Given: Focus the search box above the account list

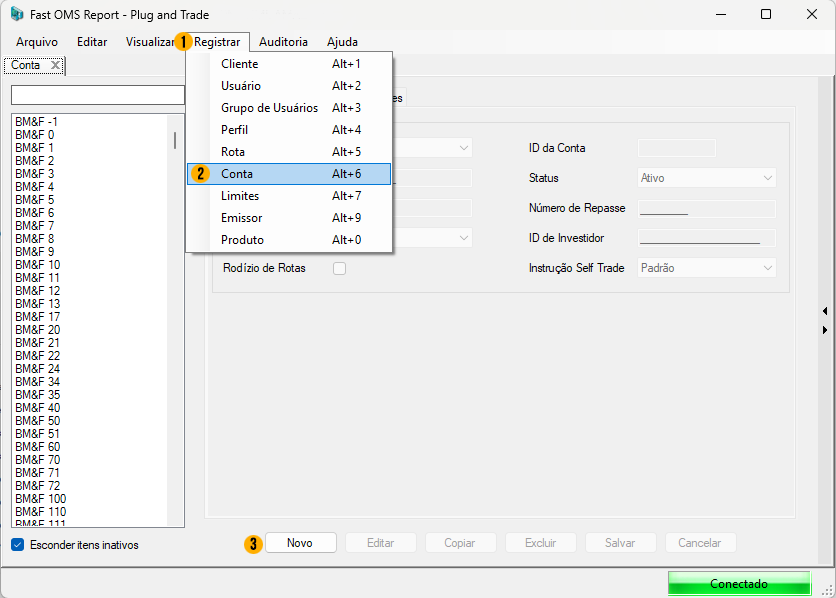Looking at the screenshot, I should coord(98,95).
